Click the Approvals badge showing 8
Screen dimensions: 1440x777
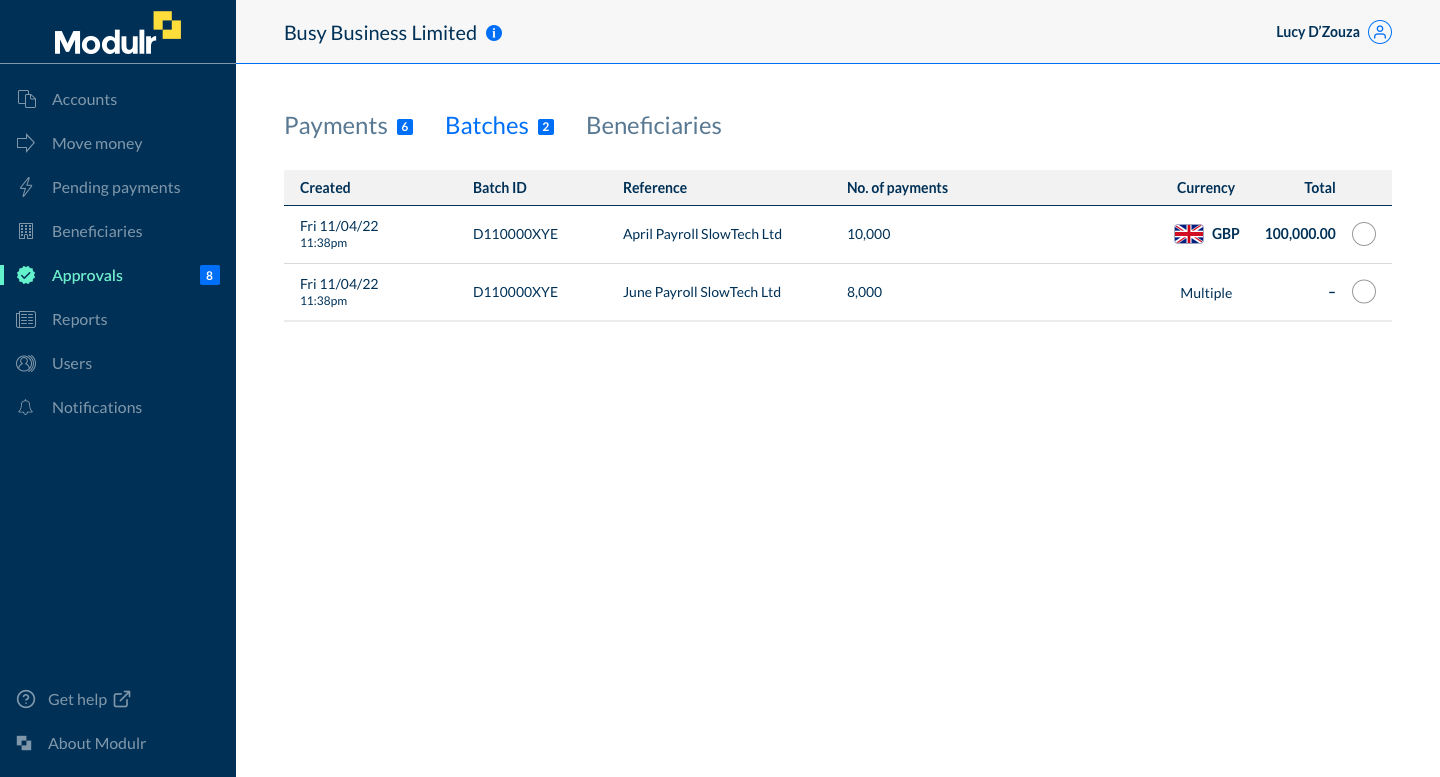pyautogui.click(x=209, y=275)
